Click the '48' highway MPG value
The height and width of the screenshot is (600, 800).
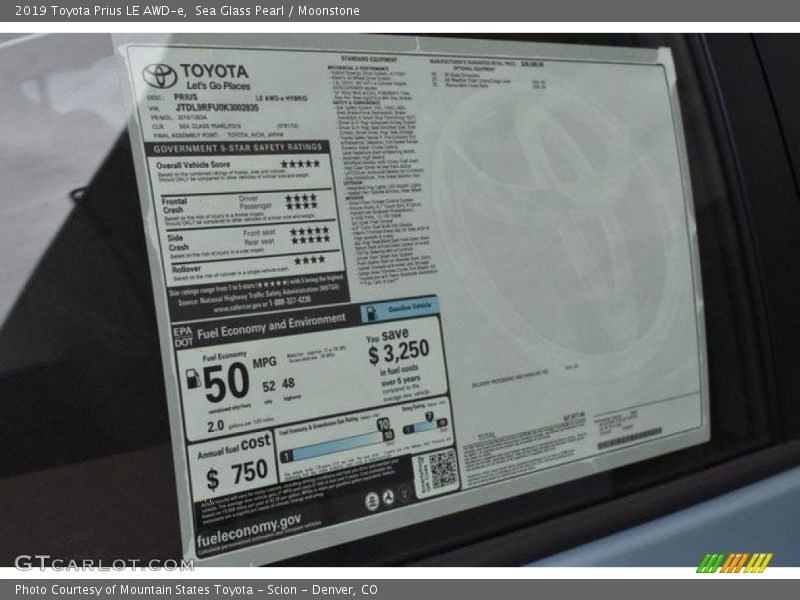[x=288, y=383]
